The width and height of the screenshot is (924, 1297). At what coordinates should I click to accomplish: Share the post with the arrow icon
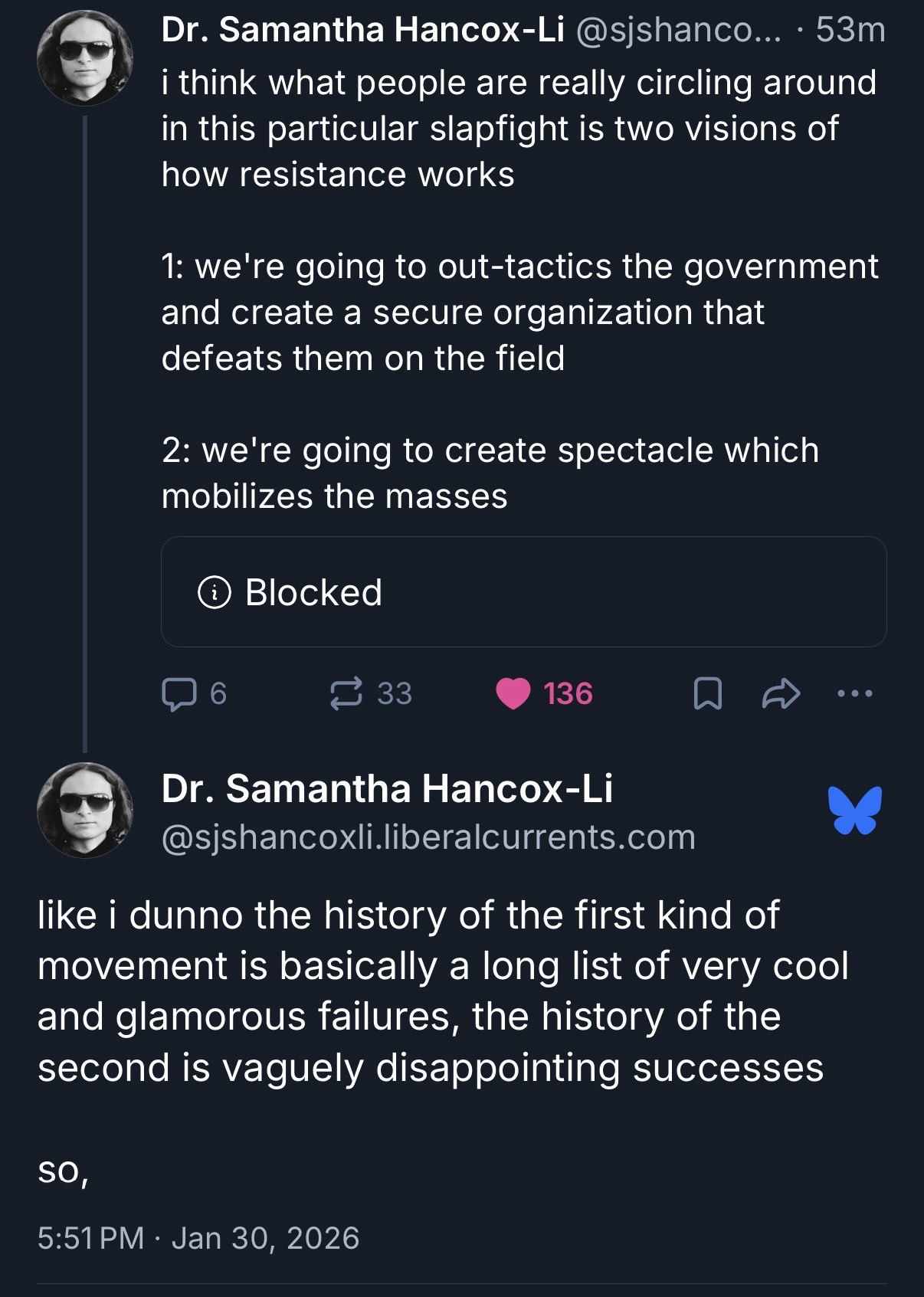pyautogui.click(x=781, y=695)
